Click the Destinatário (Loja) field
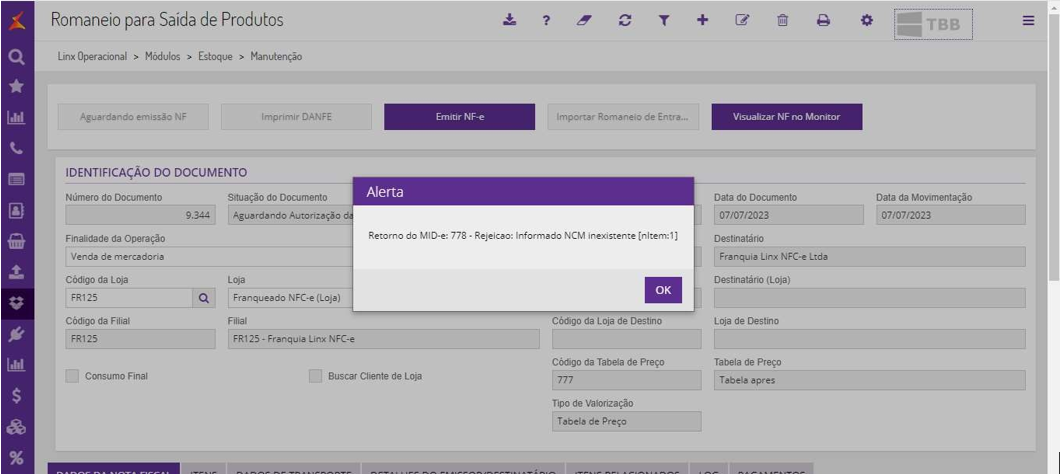The width and height of the screenshot is (1064, 474). click(x=869, y=298)
